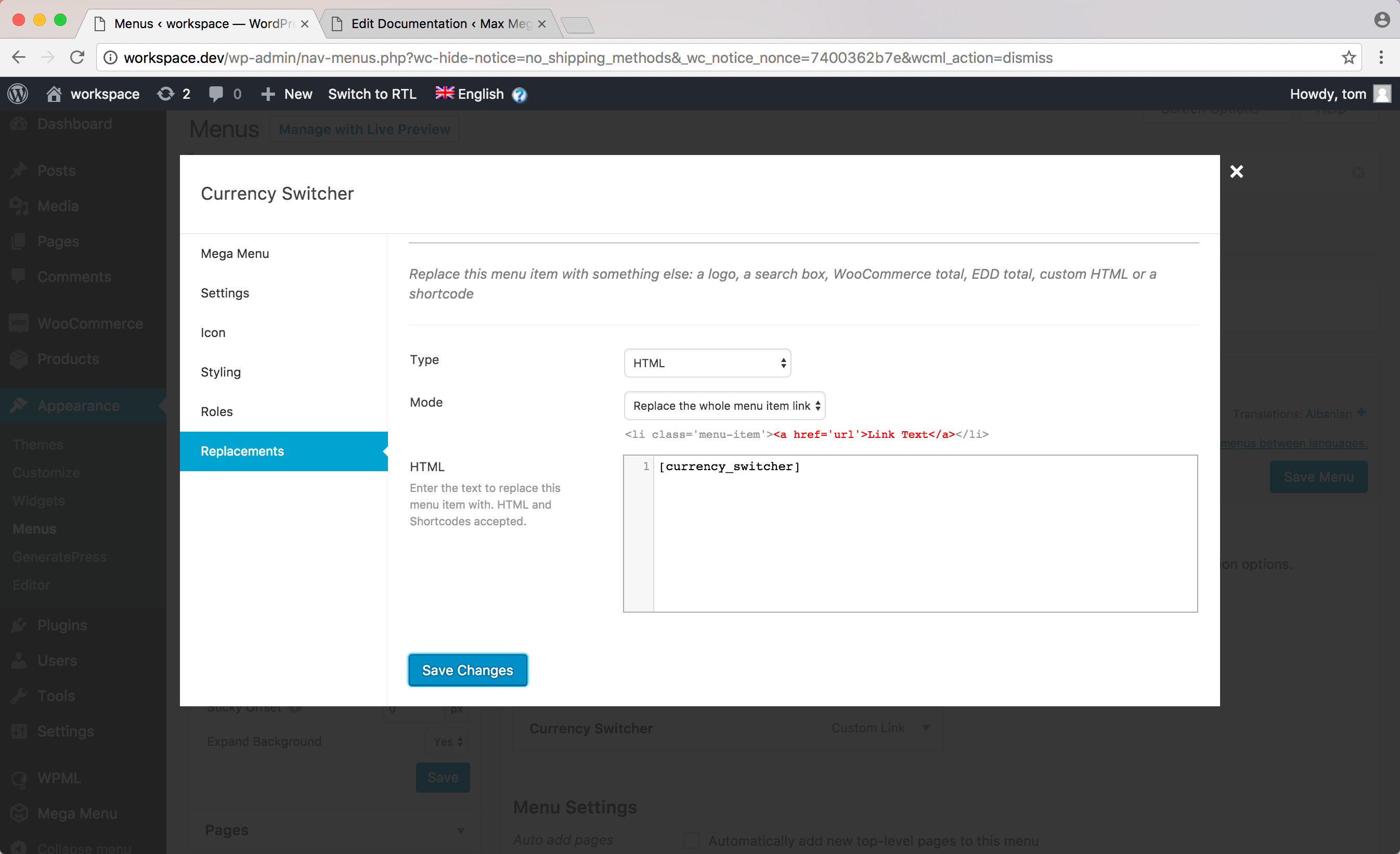Close the Currency Switcher modal
The height and width of the screenshot is (854, 1400).
(1236, 172)
